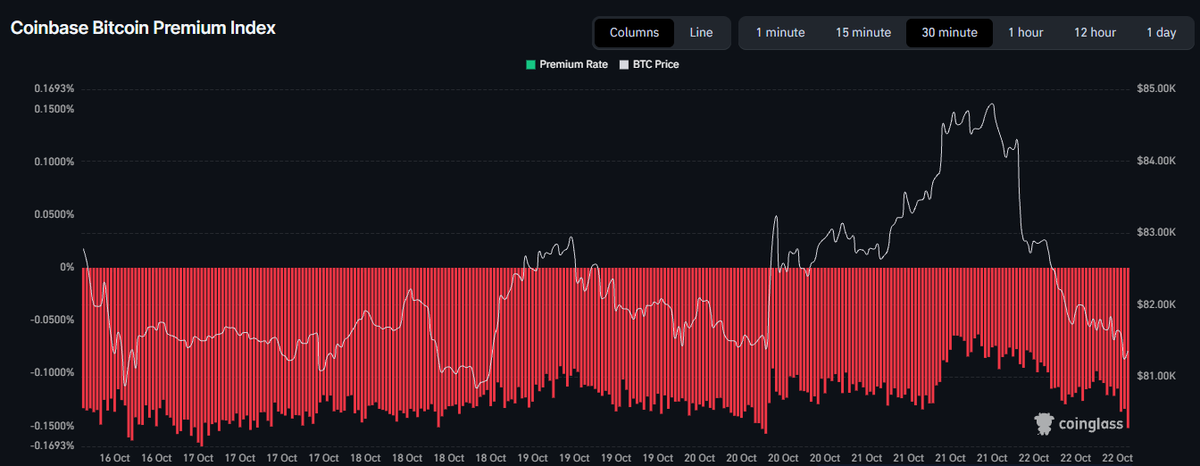This screenshot has width=1200, height=466.
Task: Select the 12 hour interval
Action: tap(1095, 33)
